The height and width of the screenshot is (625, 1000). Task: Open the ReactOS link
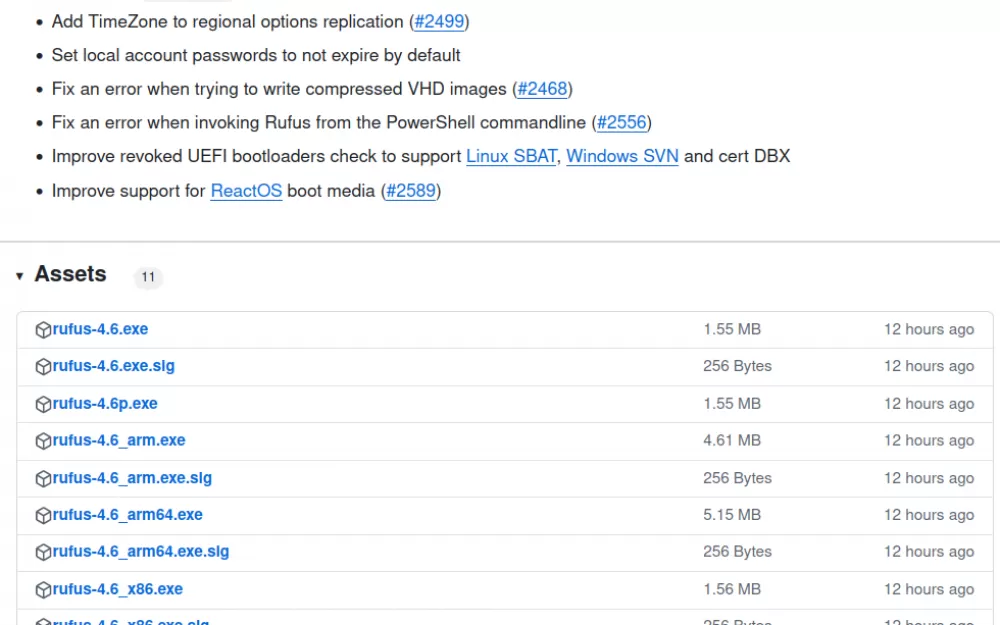tap(246, 191)
